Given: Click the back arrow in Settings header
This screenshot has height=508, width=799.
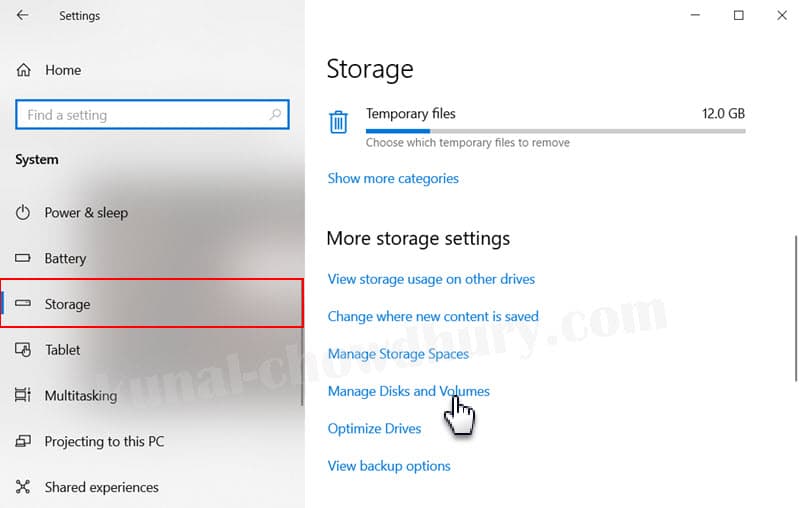Looking at the screenshot, I should pyautogui.click(x=22, y=16).
